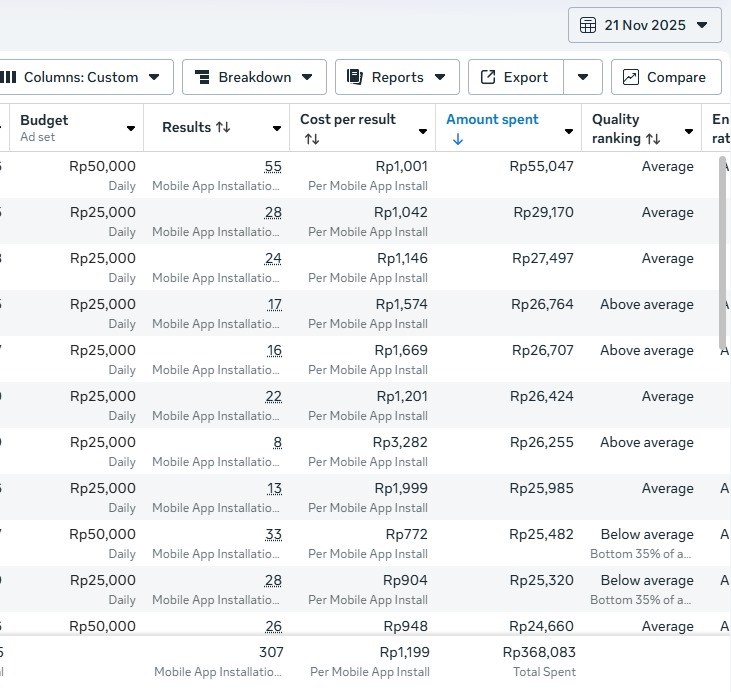
Task: Click the 33 results value link
Action: pos(273,535)
